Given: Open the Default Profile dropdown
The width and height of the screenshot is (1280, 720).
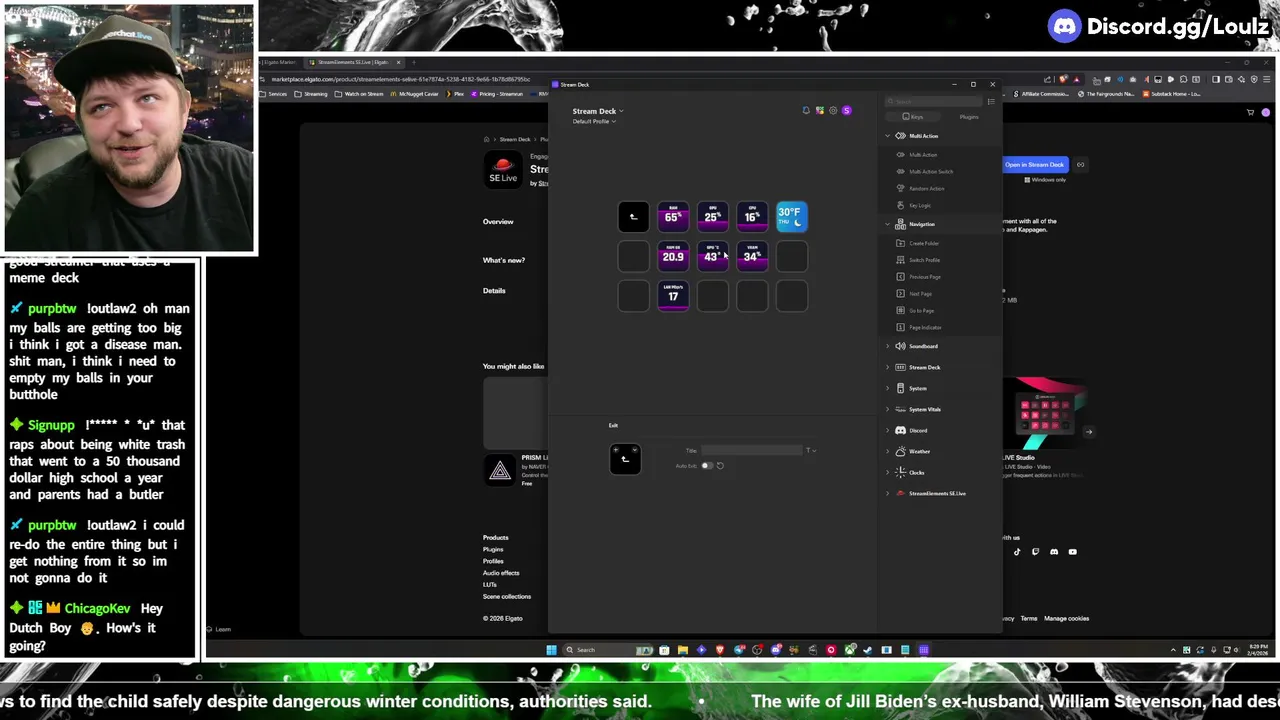Looking at the screenshot, I should tap(594, 121).
